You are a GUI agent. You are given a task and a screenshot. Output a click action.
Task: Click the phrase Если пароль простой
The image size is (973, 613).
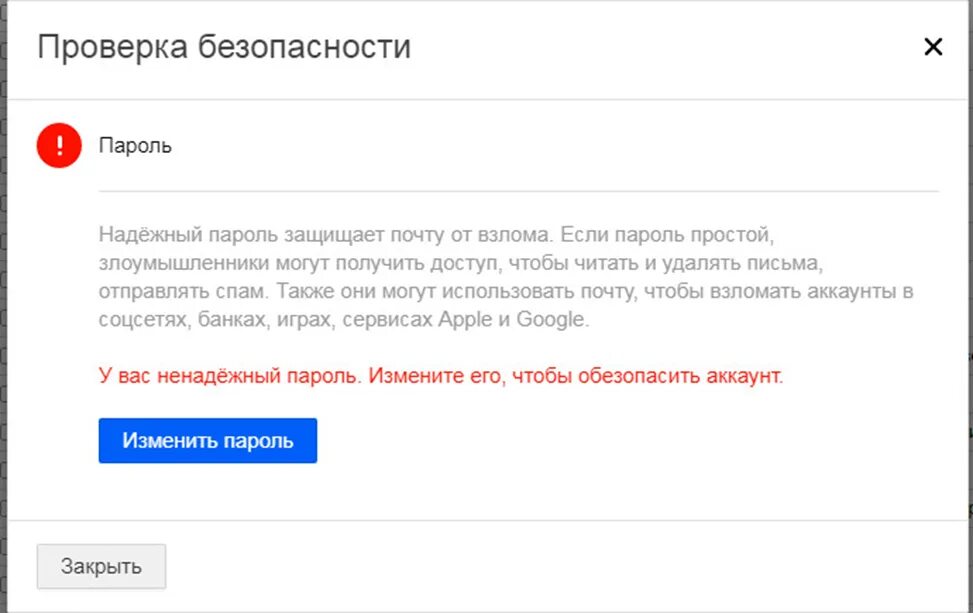(x=666, y=235)
